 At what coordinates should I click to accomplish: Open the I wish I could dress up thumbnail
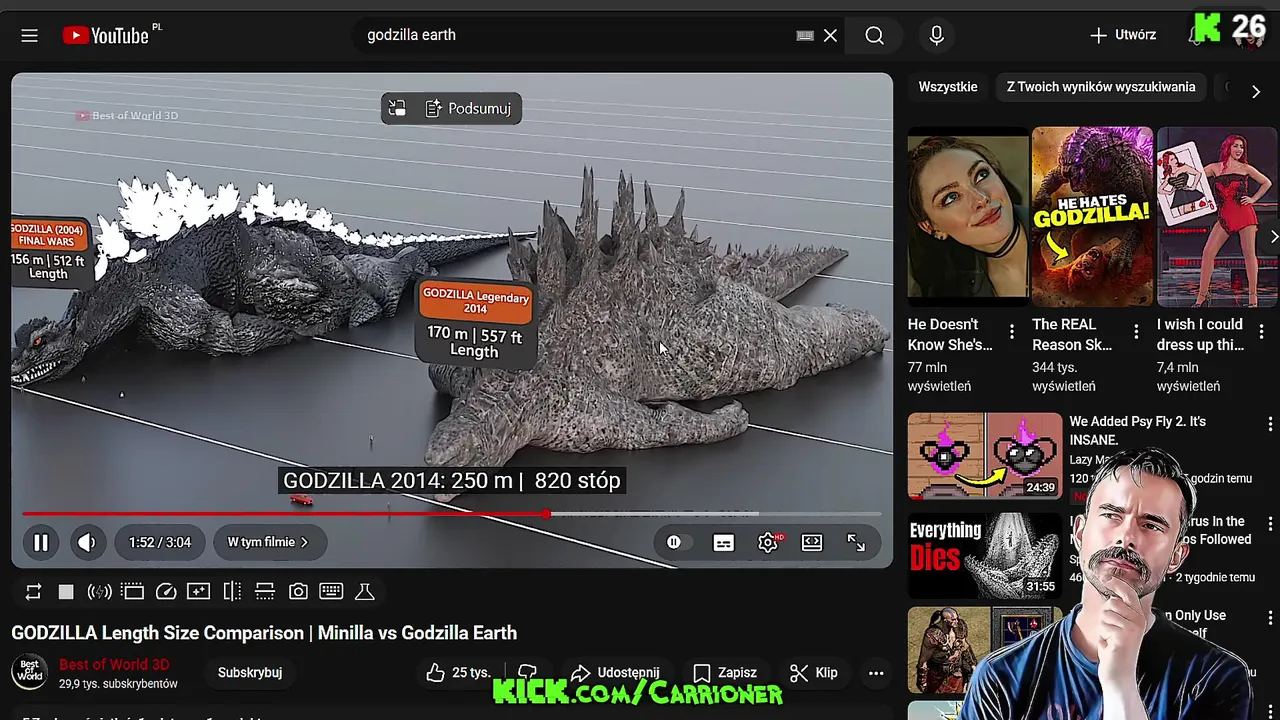tap(1217, 216)
